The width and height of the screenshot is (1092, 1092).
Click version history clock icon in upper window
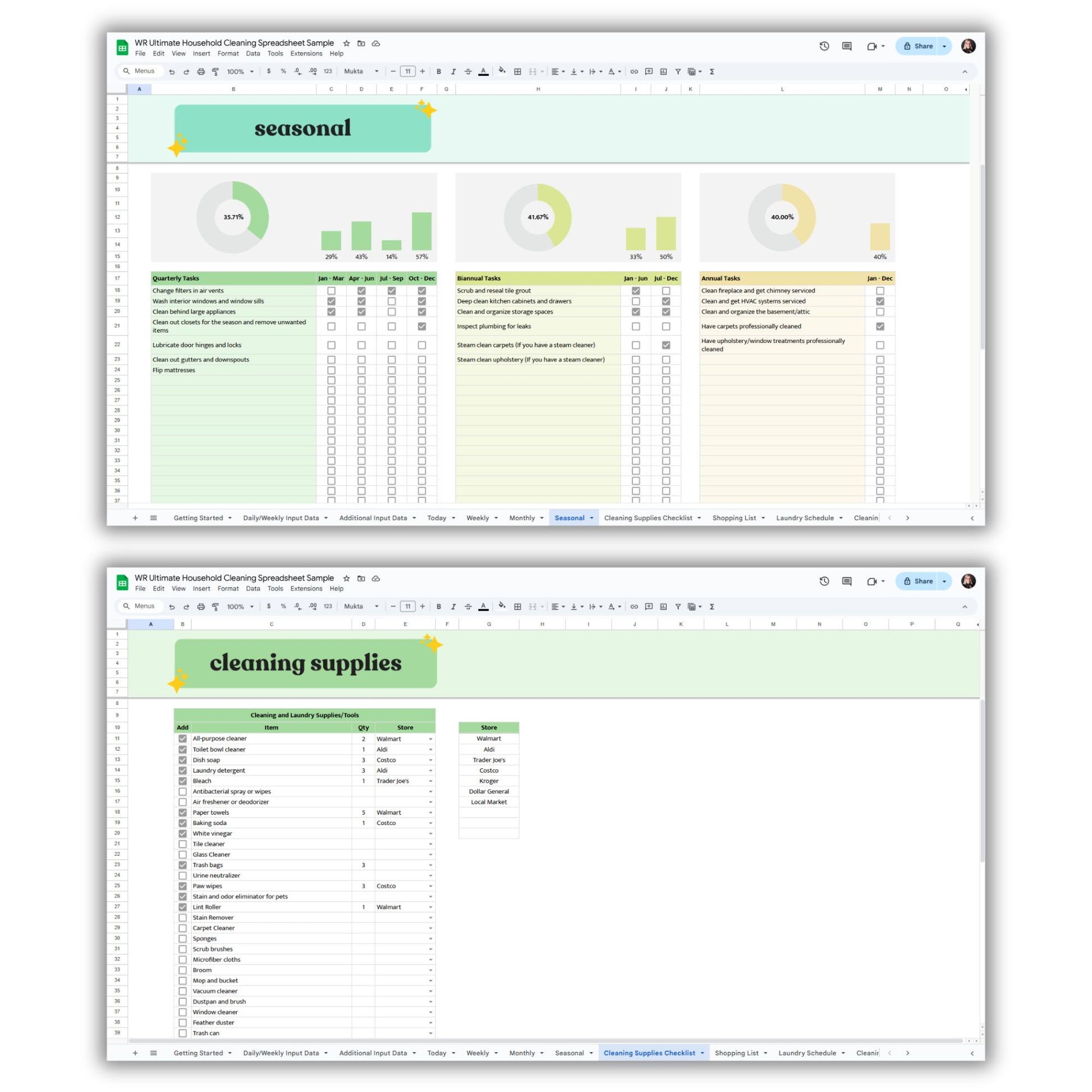824,47
